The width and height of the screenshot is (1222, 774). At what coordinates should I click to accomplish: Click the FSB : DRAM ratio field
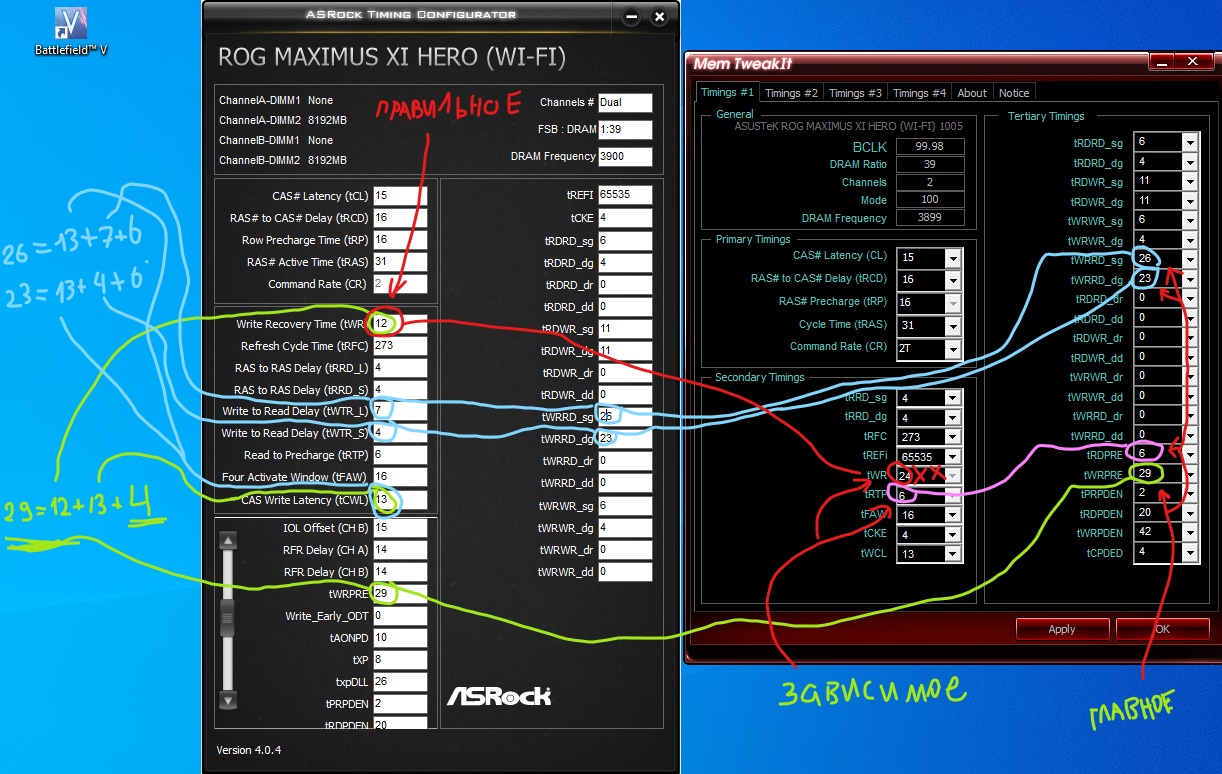pos(625,129)
